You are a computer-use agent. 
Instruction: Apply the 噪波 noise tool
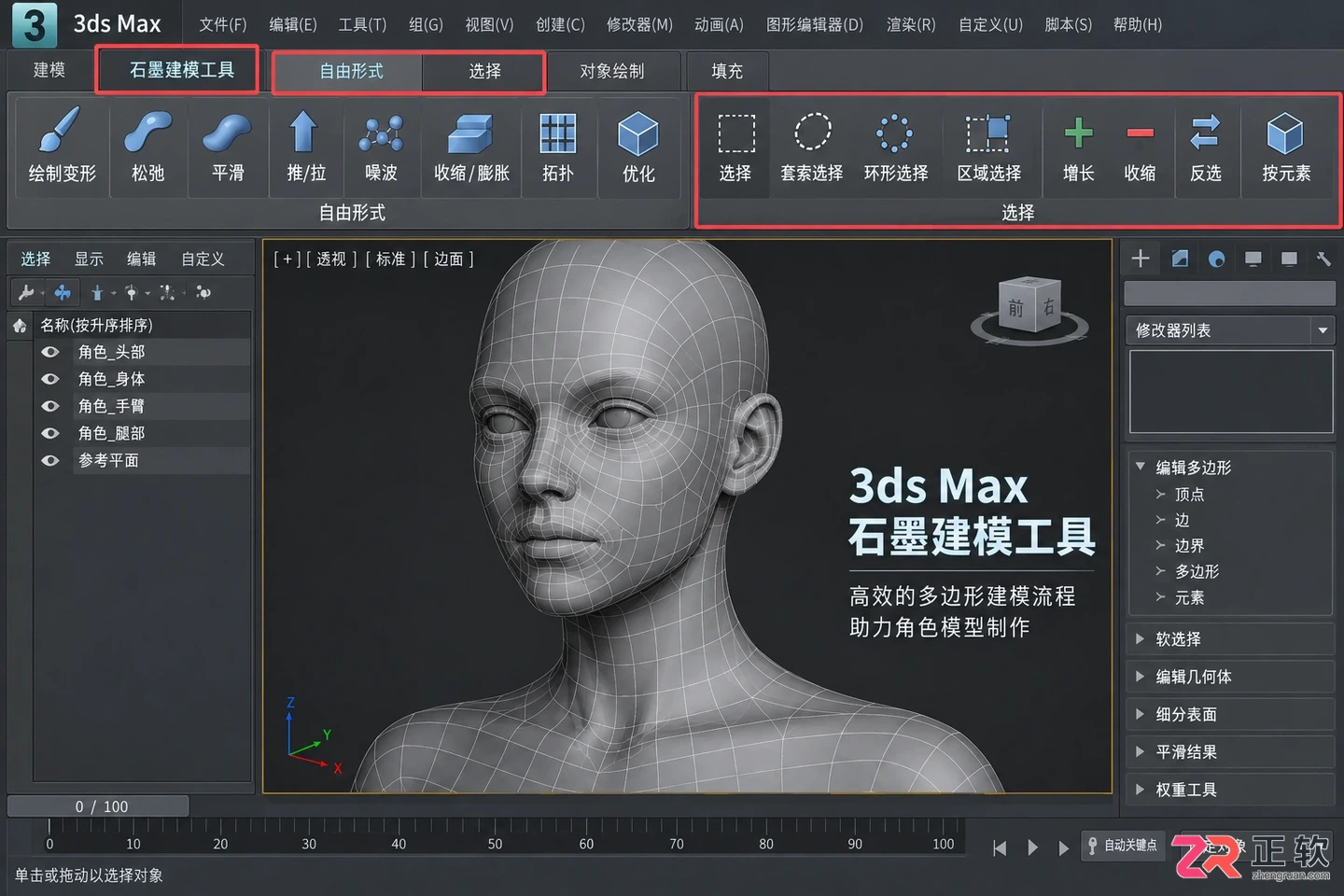(x=381, y=146)
